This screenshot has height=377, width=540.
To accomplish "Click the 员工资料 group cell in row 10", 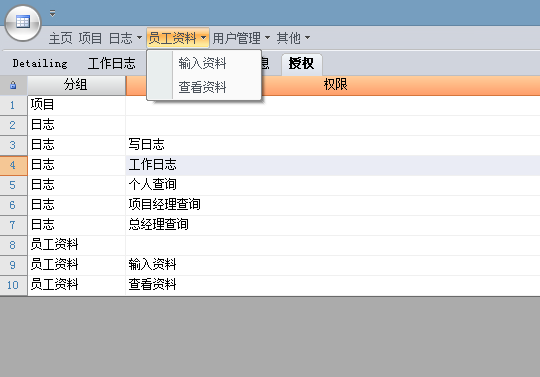I will (x=76, y=285).
